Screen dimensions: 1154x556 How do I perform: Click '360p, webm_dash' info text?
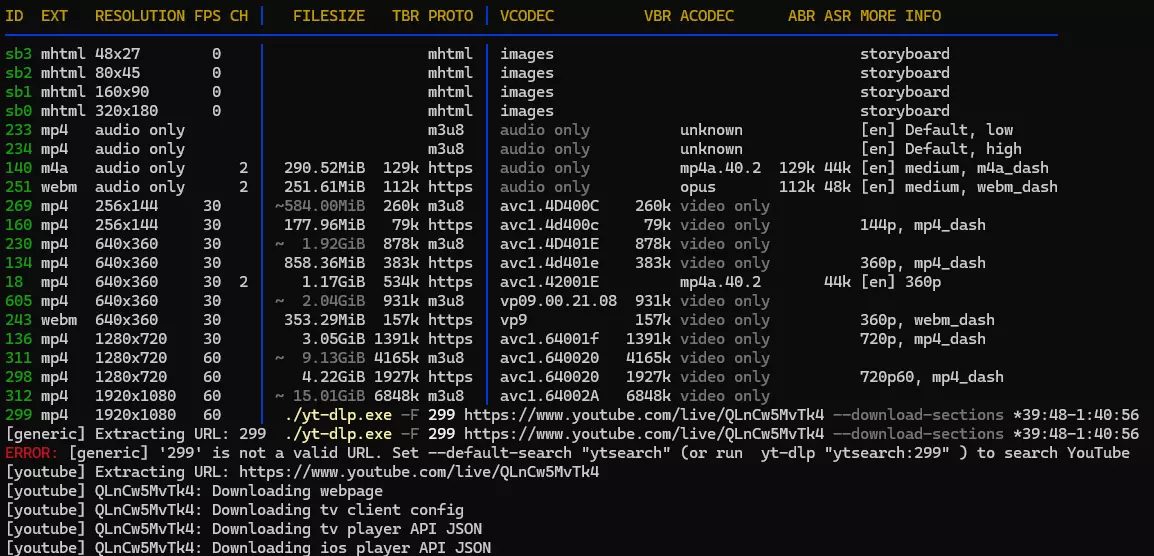tap(927, 320)
